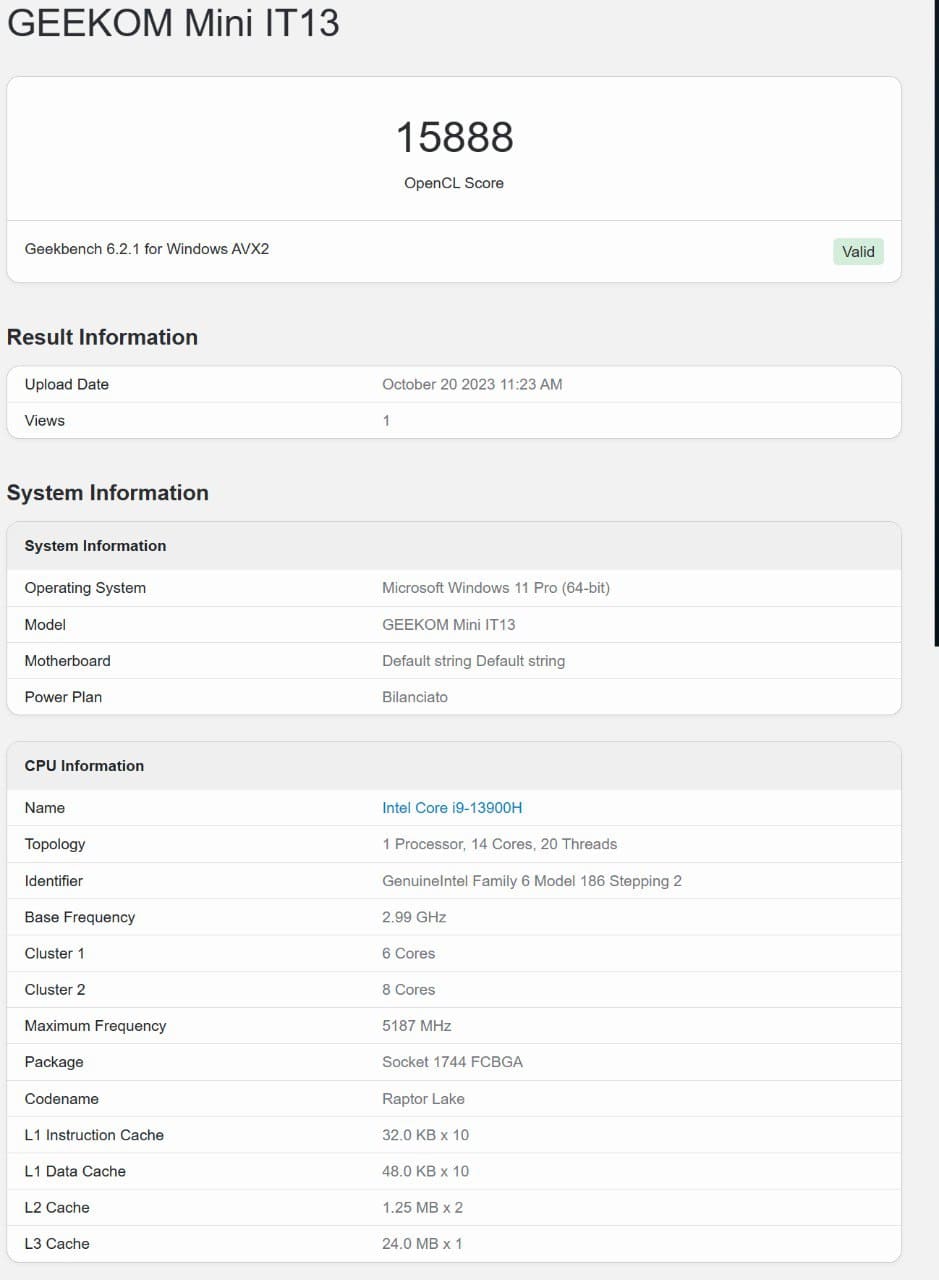Click the L1 Instruction Cache label
The height and width of the screenshot is (1280, 939).
94,1135
